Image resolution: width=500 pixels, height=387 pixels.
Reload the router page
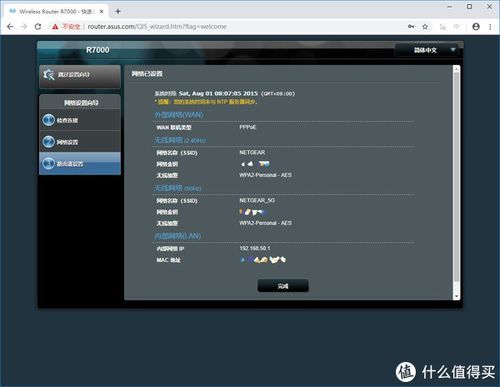coord(38,27)
